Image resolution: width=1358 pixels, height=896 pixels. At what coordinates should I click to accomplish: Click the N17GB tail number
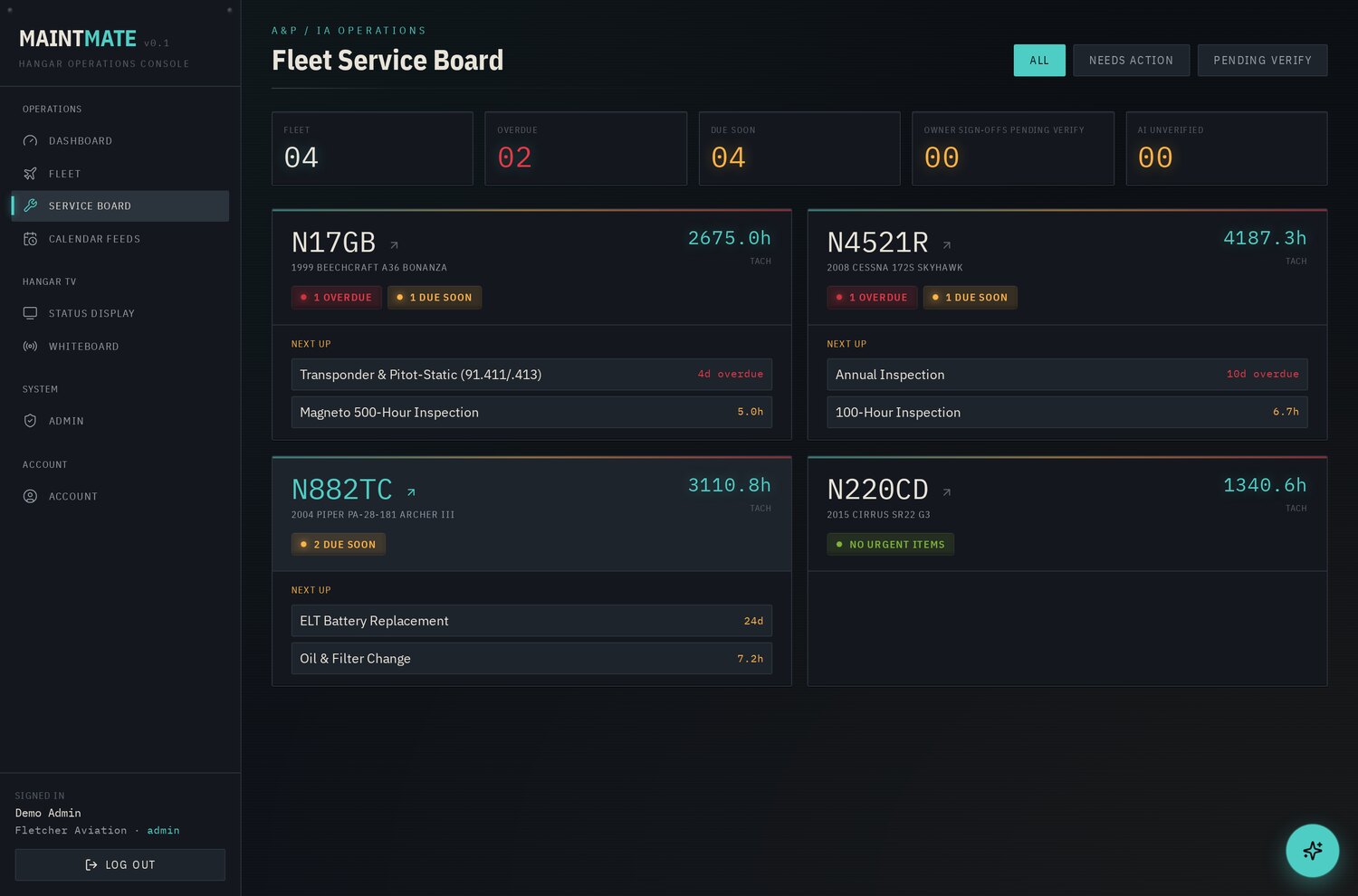click(x=333, y=243)
